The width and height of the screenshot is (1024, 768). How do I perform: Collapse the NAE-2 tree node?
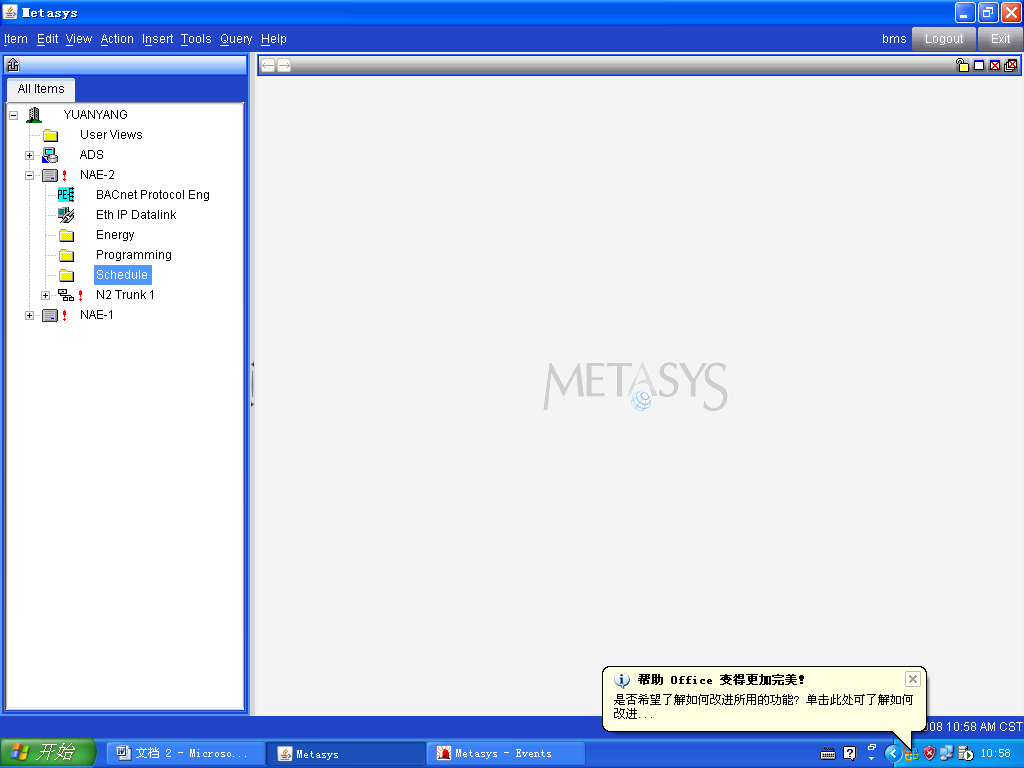[30, 175]
